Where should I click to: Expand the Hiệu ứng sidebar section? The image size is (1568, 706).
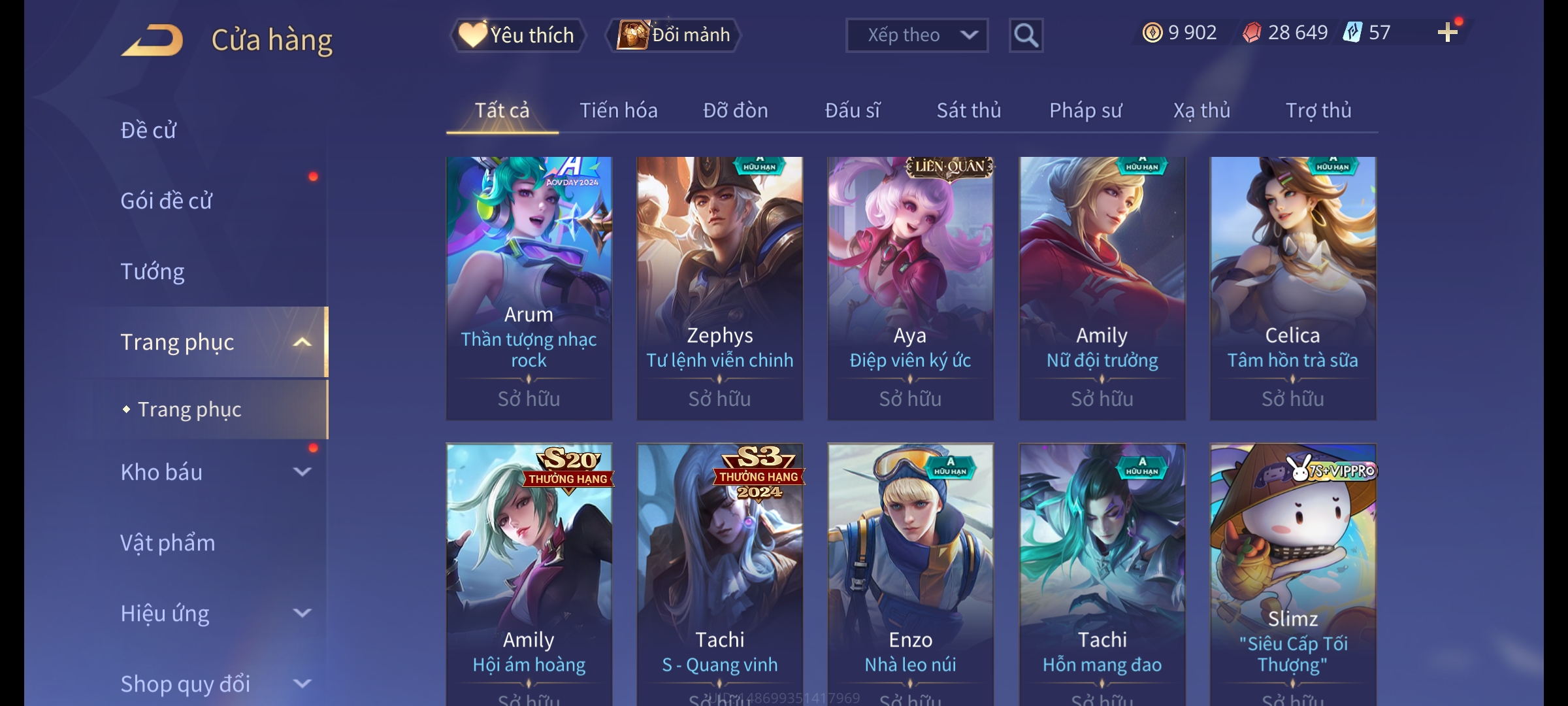pyautogui.click(x=302, y=613)
